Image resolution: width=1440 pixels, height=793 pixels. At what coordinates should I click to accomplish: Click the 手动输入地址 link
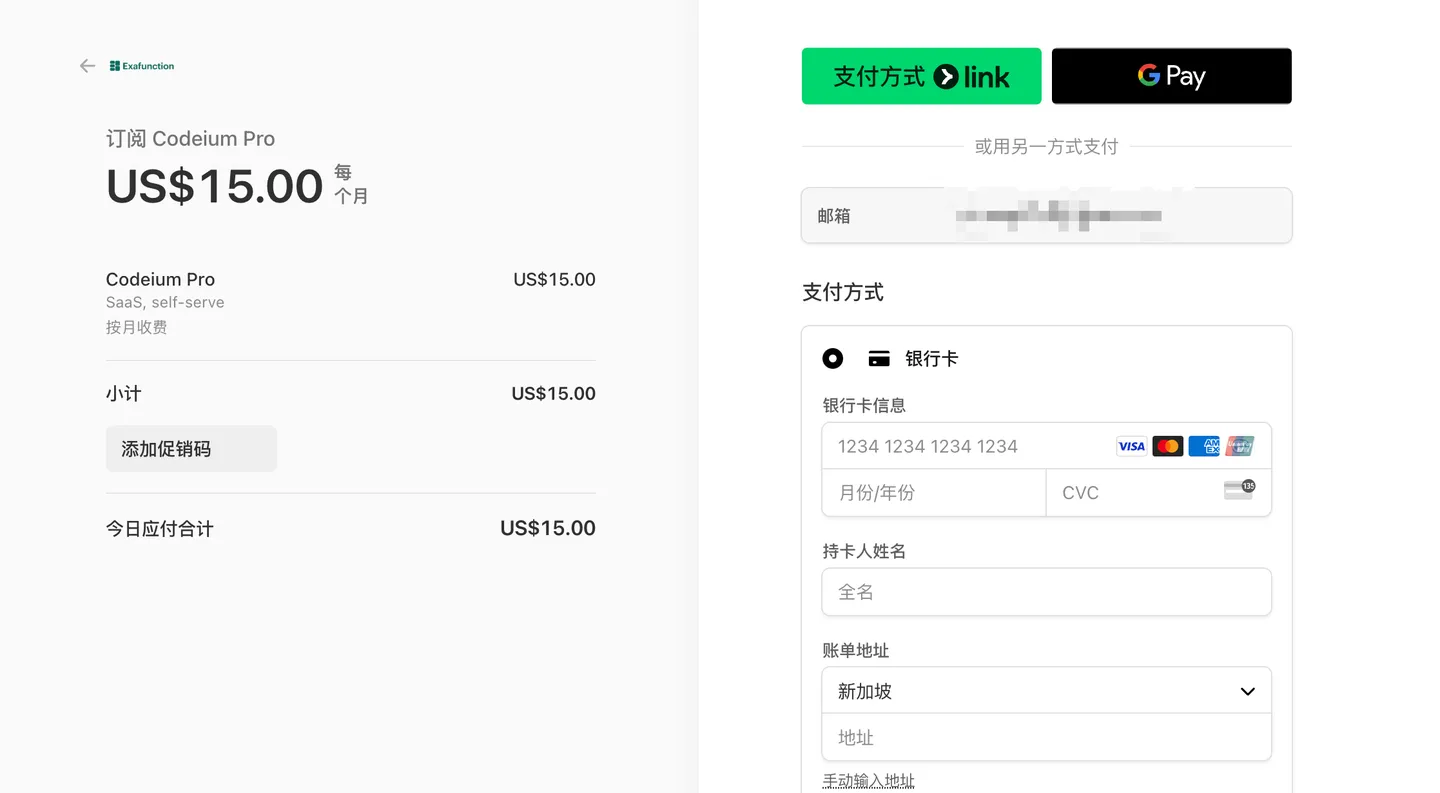pyautogui.click(x=868, y=779)
